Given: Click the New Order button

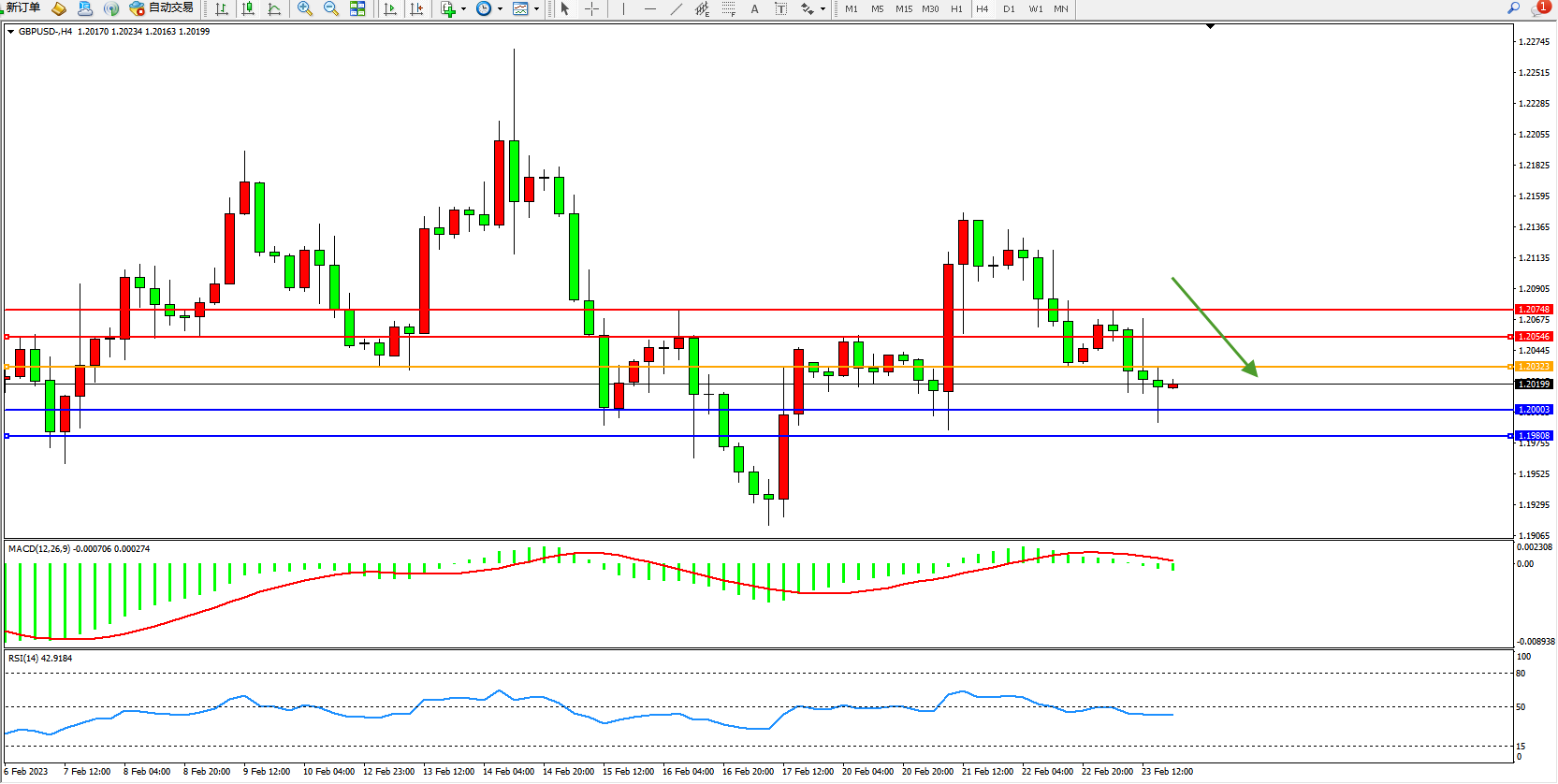Looking at the screenshot, I should (22, 8).
